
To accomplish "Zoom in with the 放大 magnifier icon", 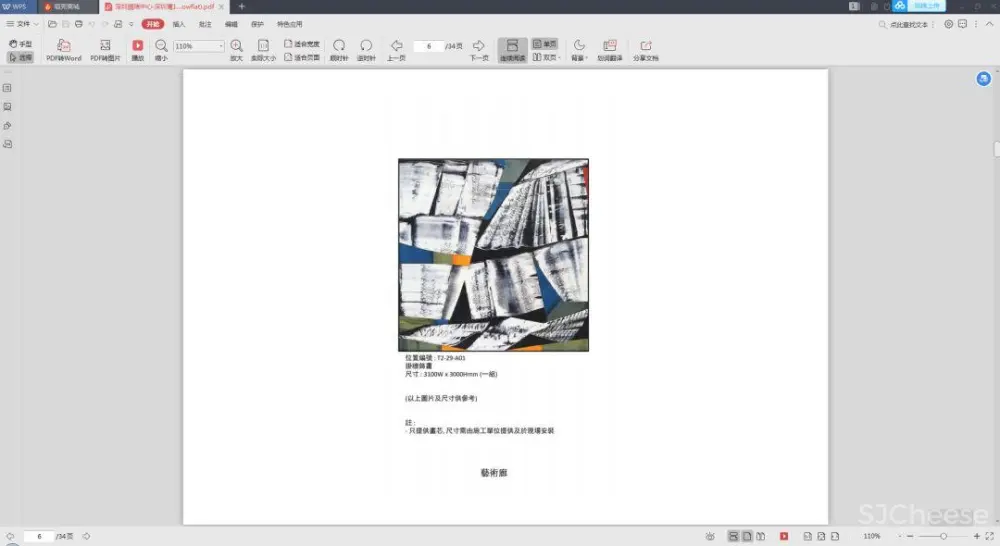I will pyautogui.click(x=236, y=46).
